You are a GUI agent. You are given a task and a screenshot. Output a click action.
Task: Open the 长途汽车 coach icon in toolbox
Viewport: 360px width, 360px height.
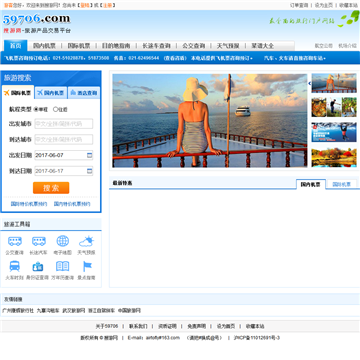click(x=39, y=241)
